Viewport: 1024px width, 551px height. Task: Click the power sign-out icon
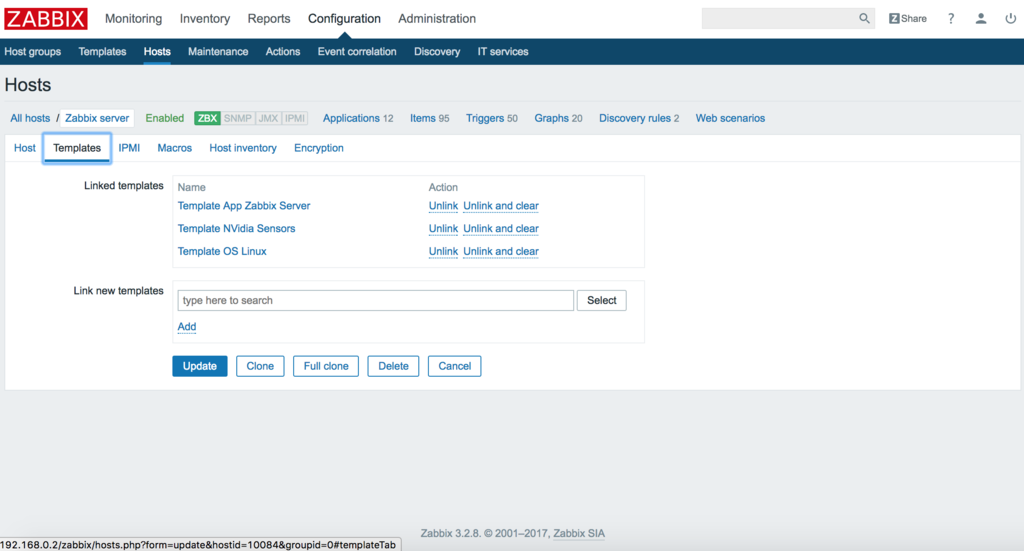pyautogui.click(x=1010, y=18)
